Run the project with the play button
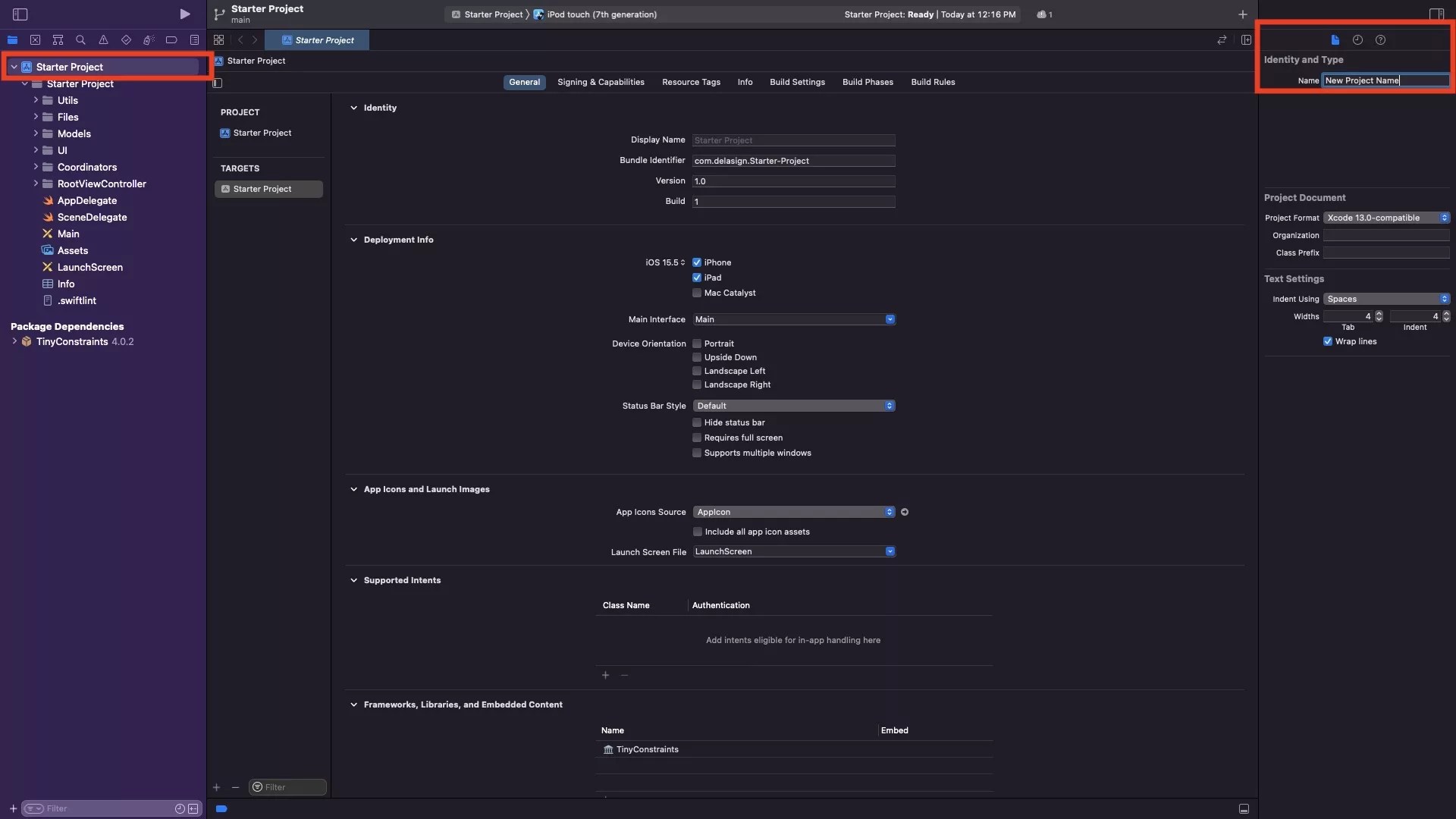 pos(184,14)
